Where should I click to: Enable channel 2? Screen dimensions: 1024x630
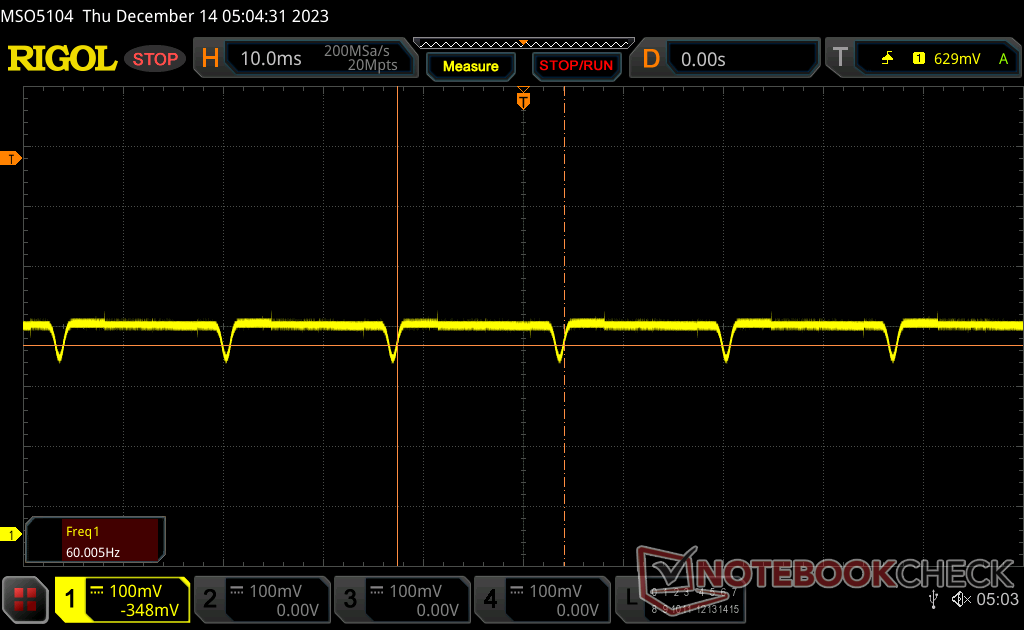[x=261, y=599]
